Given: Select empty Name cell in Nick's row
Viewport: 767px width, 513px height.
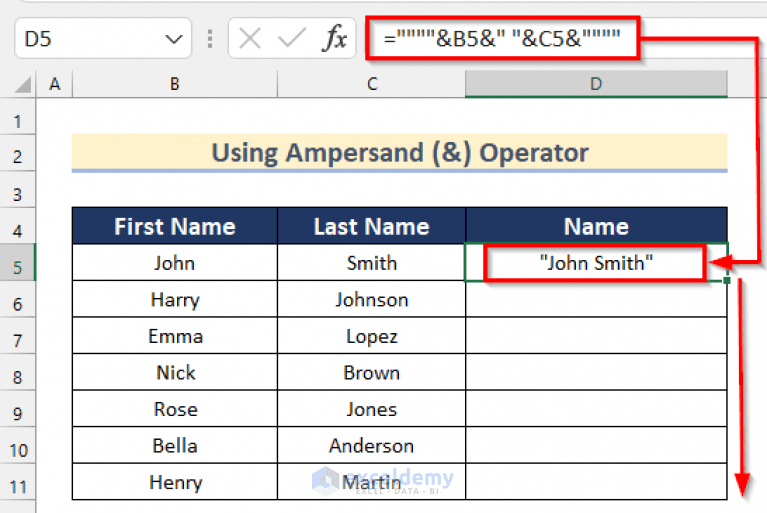Looking at the screenshot, I should click(x=596, y=373).
